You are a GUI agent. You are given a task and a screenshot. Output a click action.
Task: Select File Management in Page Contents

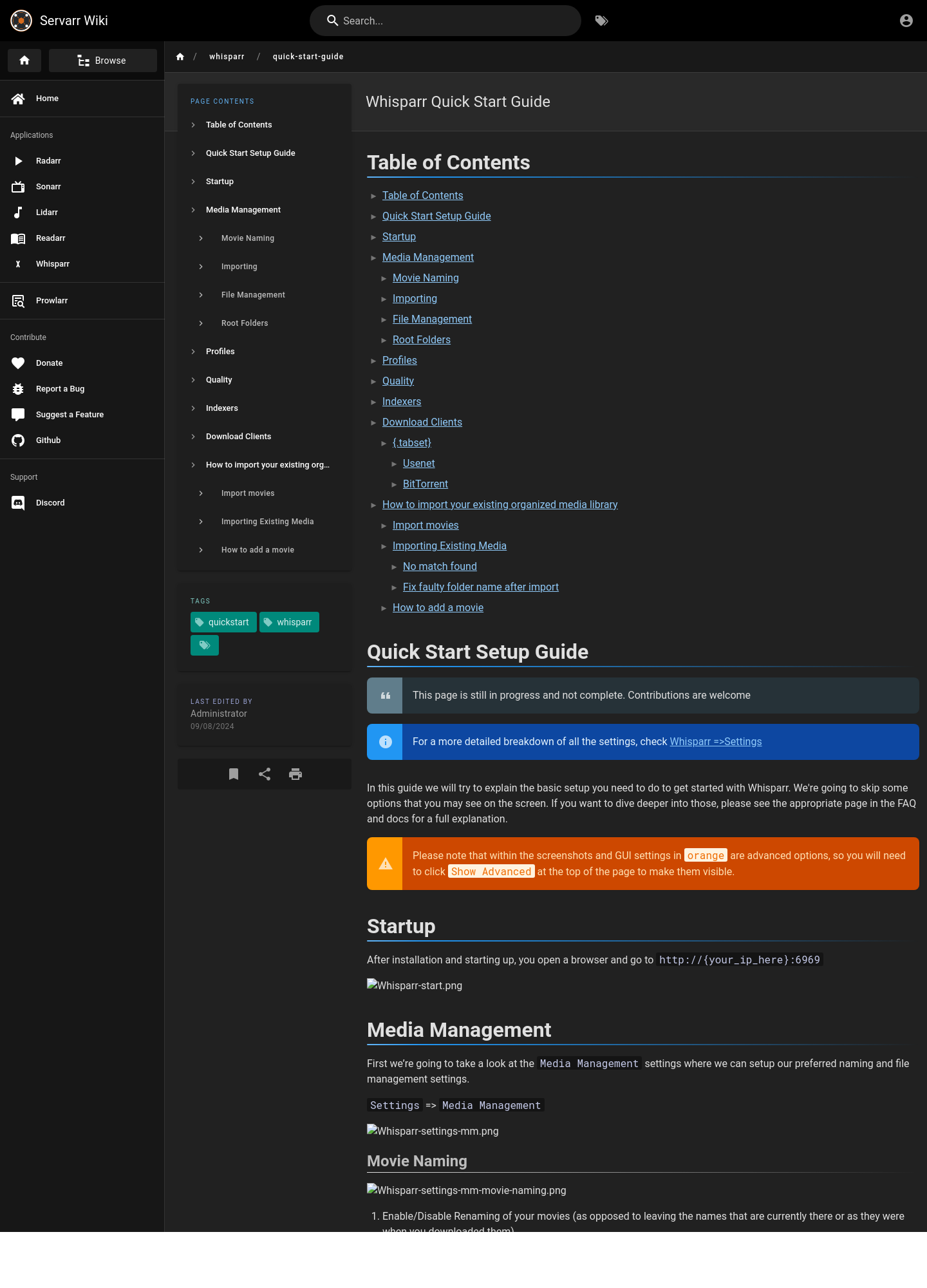pos(265,295)
